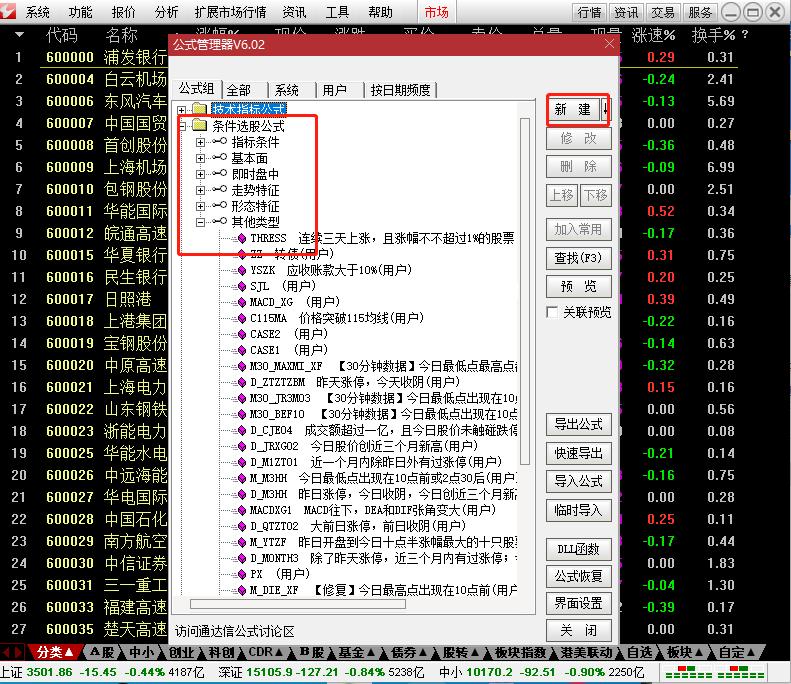Open the 报价 menu
This screenshot has height=684, width=791.
point(124,12)
